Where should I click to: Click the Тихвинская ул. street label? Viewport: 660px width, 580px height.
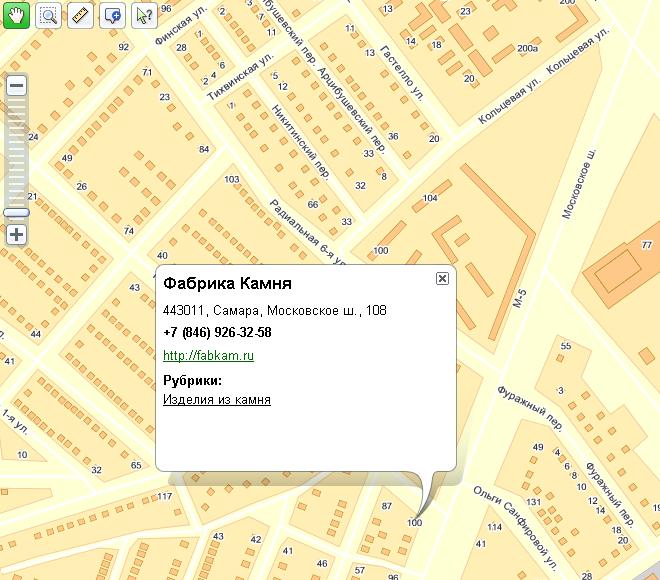pos(241,76)
